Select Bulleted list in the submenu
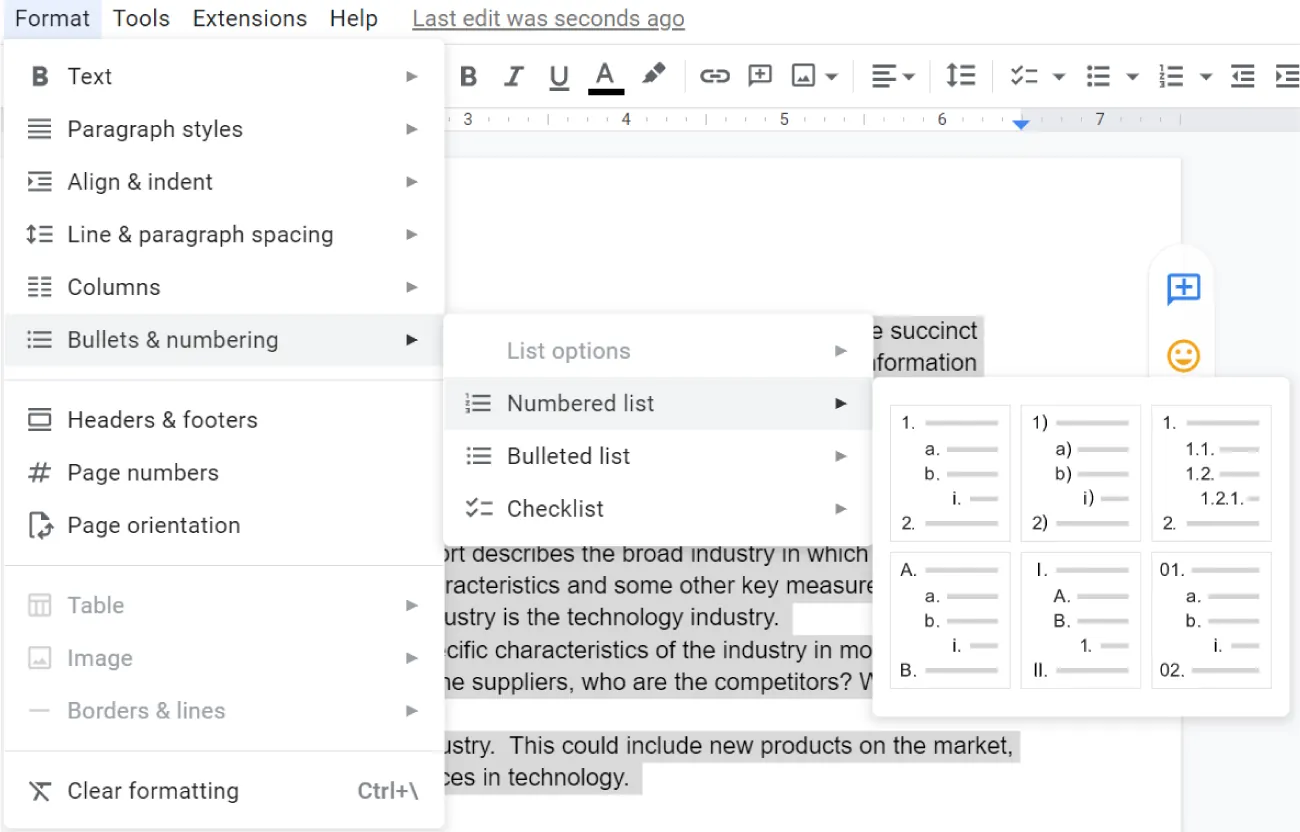Screen dimensions: 1300x832 coord(568,455)
